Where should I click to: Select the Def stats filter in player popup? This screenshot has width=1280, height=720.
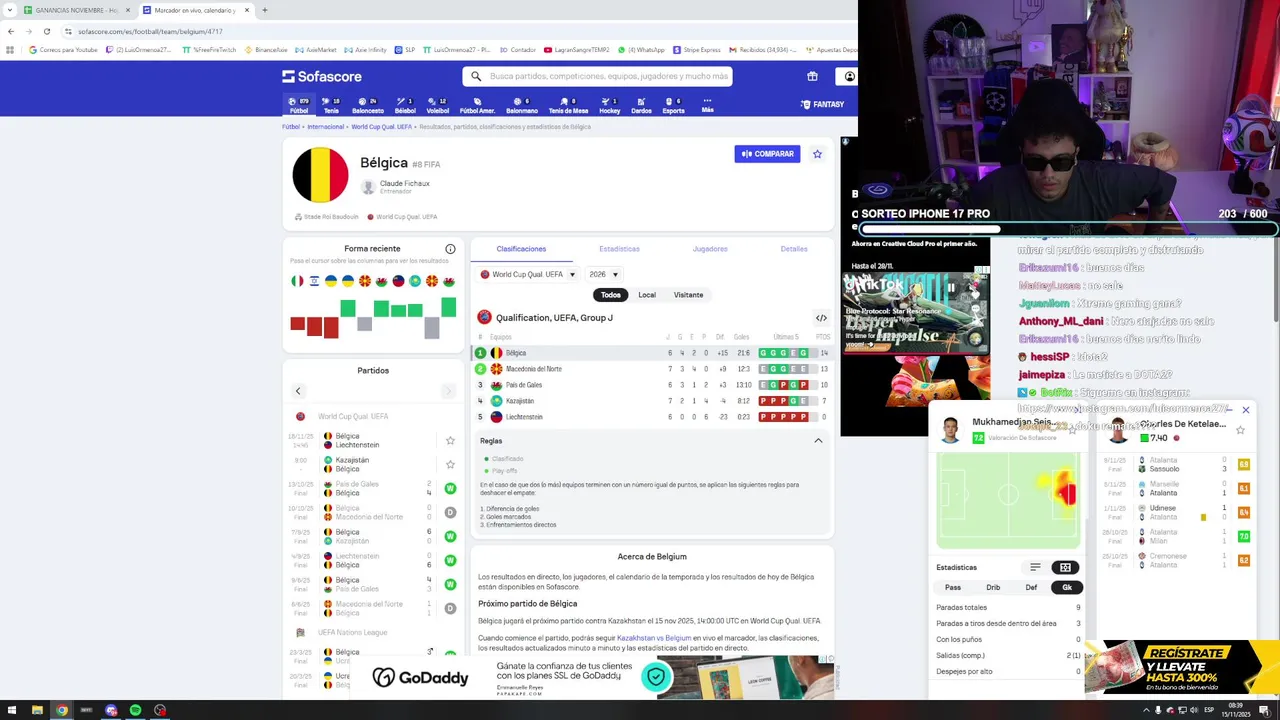(1031, 587)
